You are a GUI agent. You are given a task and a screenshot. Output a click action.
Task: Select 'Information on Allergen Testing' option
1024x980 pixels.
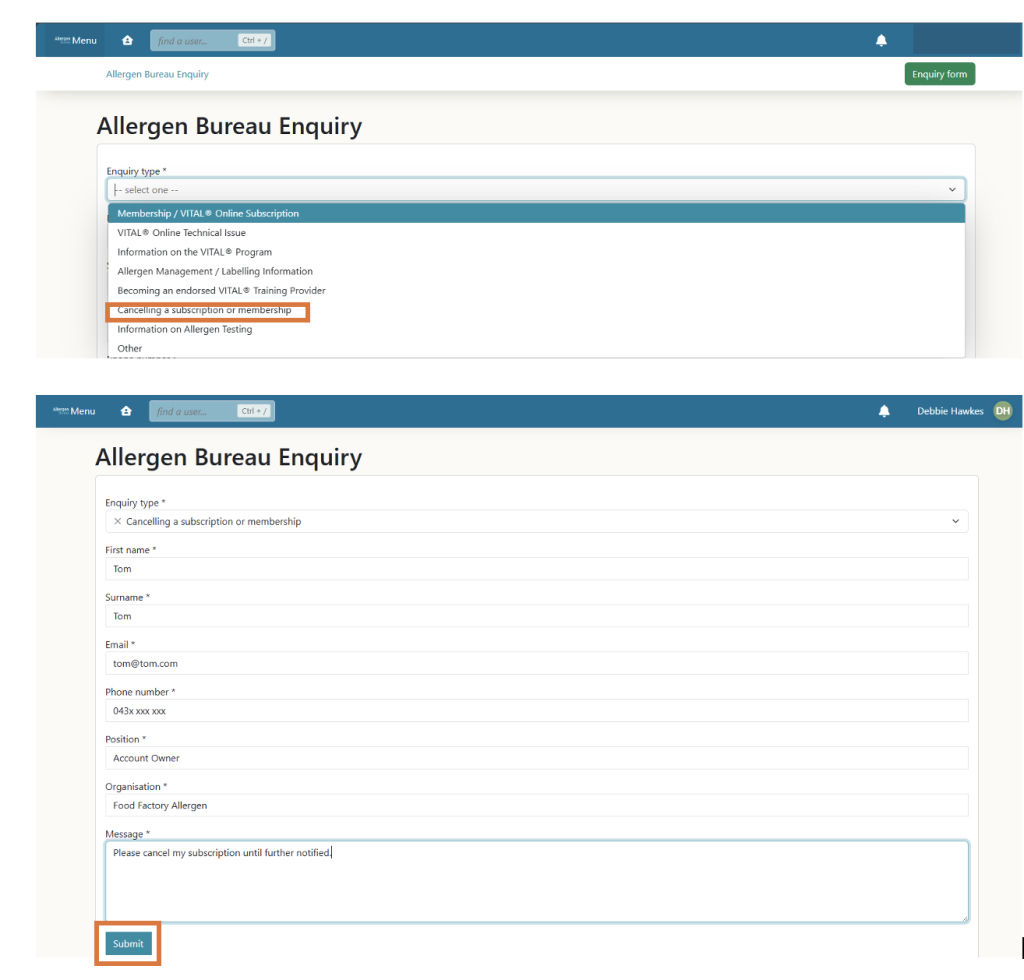184,329
